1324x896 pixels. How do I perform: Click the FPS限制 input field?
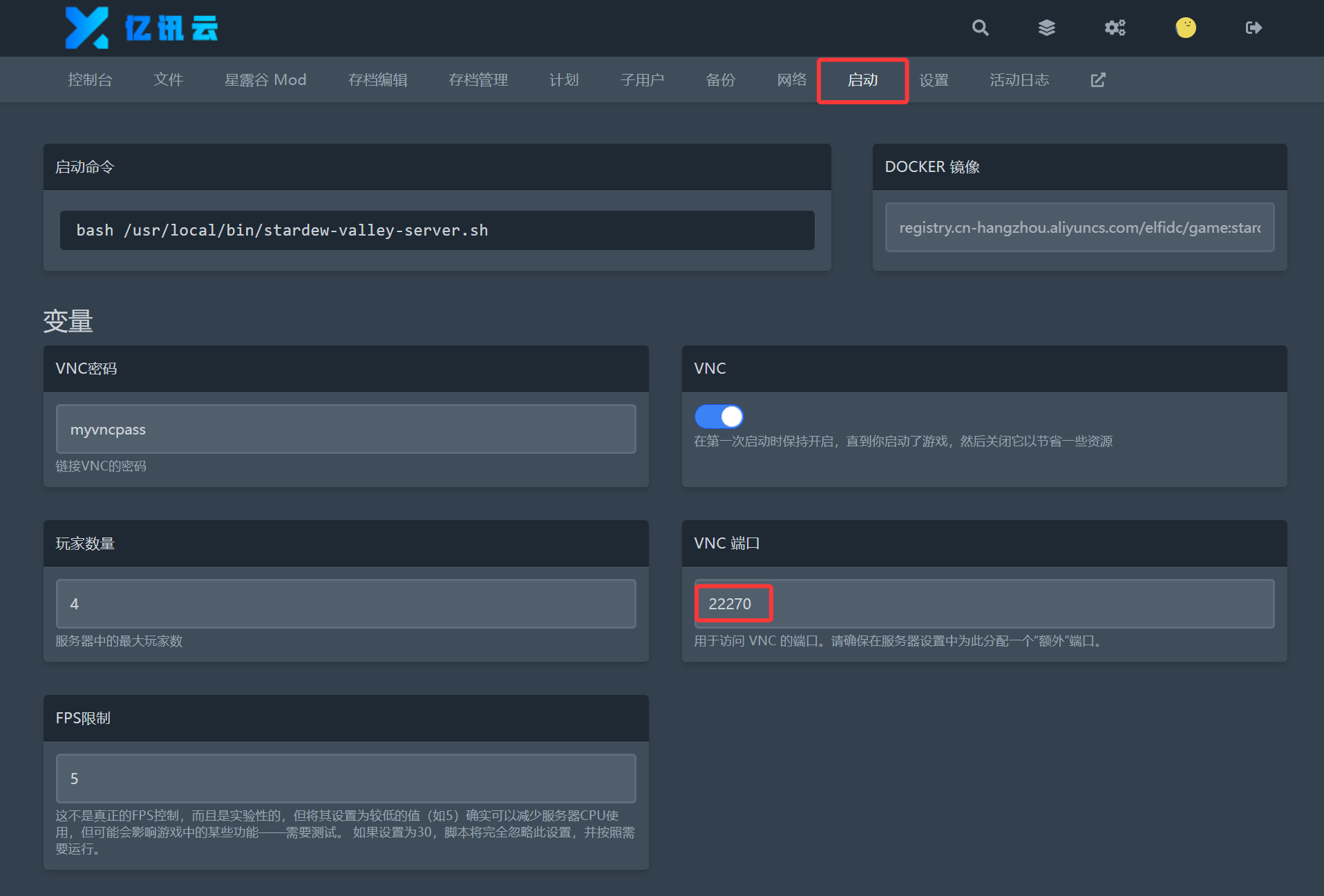point(346,779)
